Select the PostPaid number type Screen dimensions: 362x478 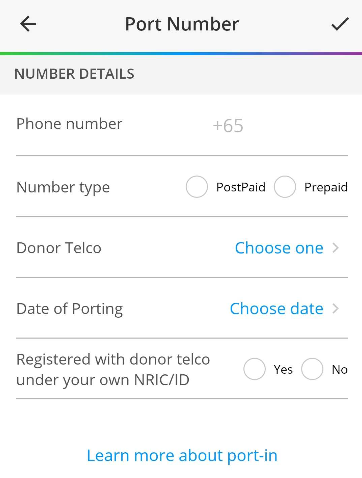click(197, 187)
